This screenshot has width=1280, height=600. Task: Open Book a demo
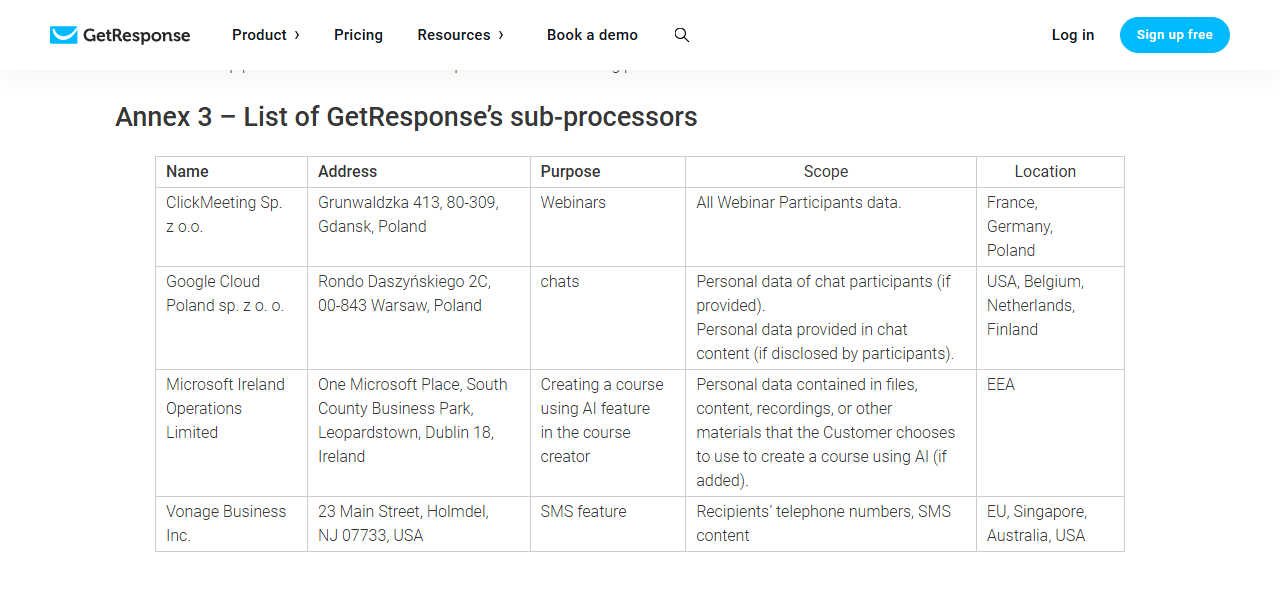coord(592,35)
